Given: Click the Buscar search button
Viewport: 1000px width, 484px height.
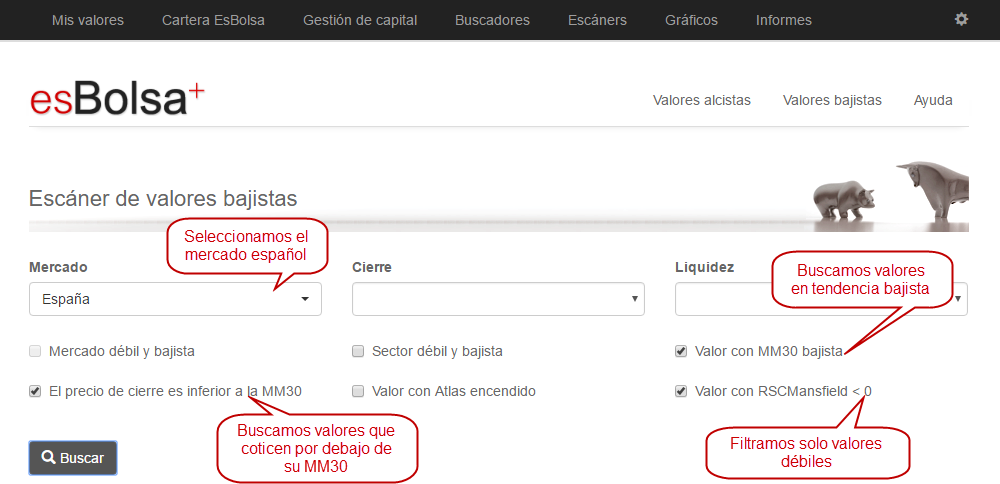Looking at the screenshot, I should point(73,458).
